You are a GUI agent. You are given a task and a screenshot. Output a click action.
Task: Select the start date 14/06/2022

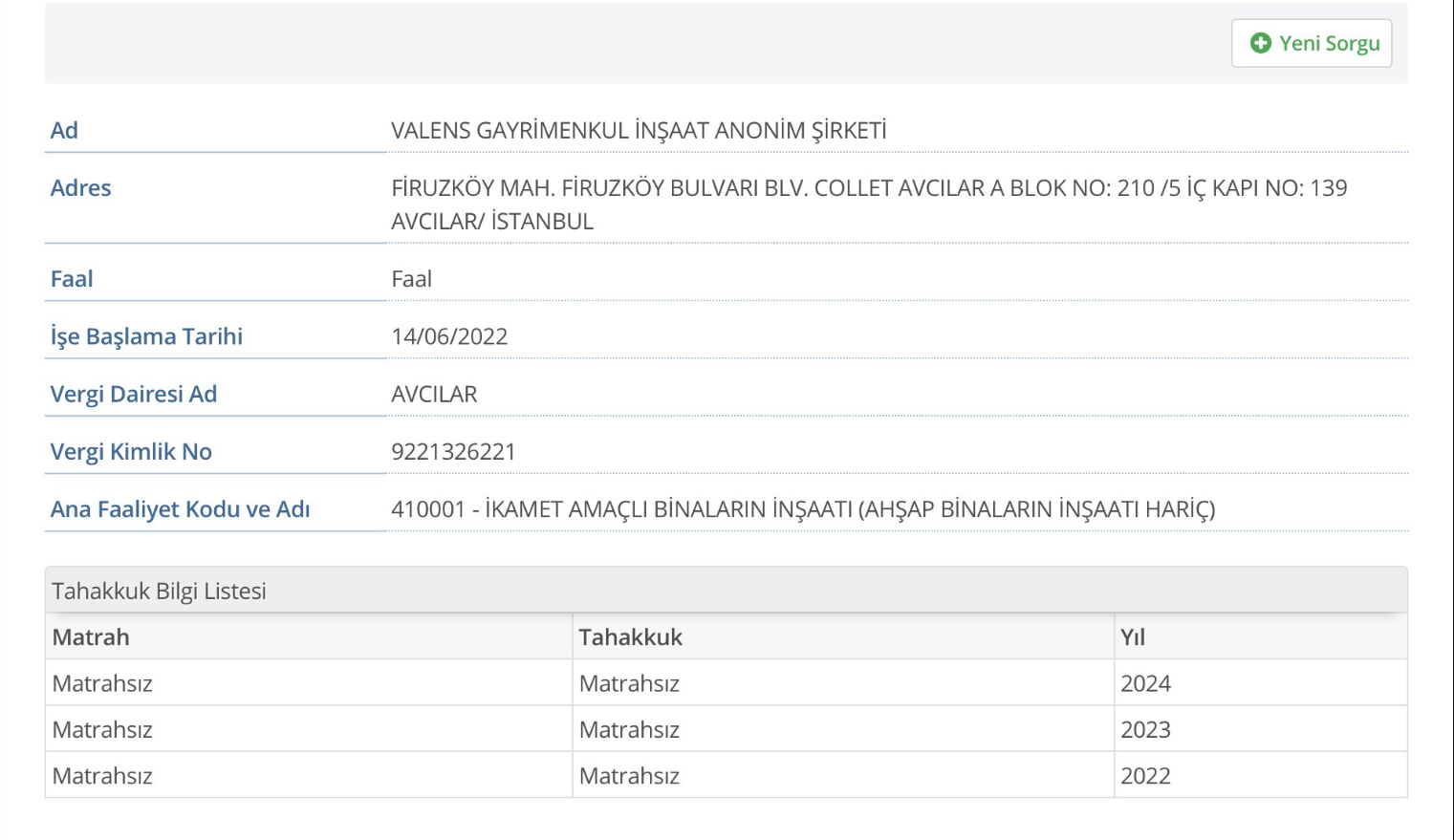tap(449, 336)
